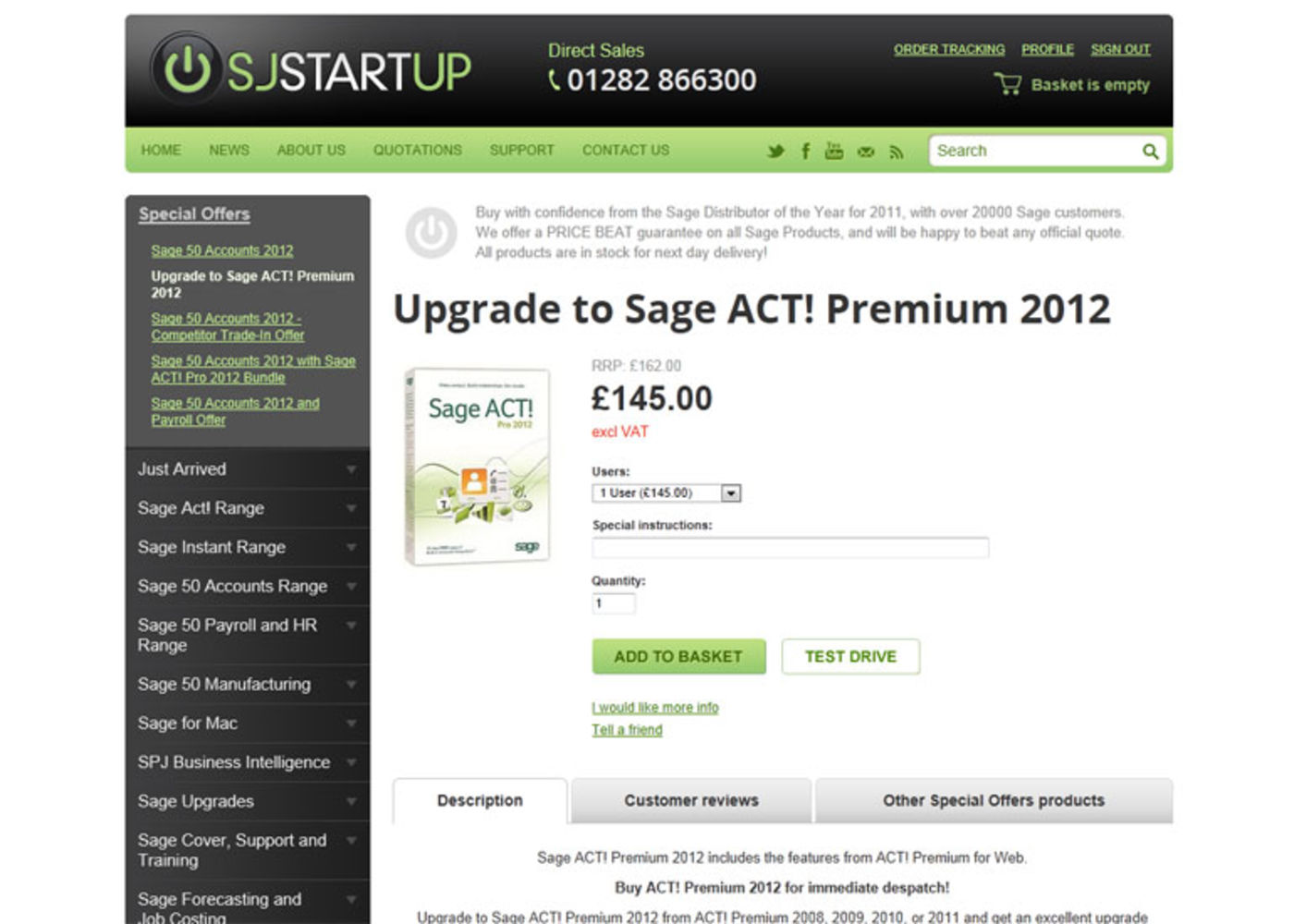Image resolution: width=1294 pixels, height=924 pixels.
Task: Click the email envelope icon
Action: 865,152
